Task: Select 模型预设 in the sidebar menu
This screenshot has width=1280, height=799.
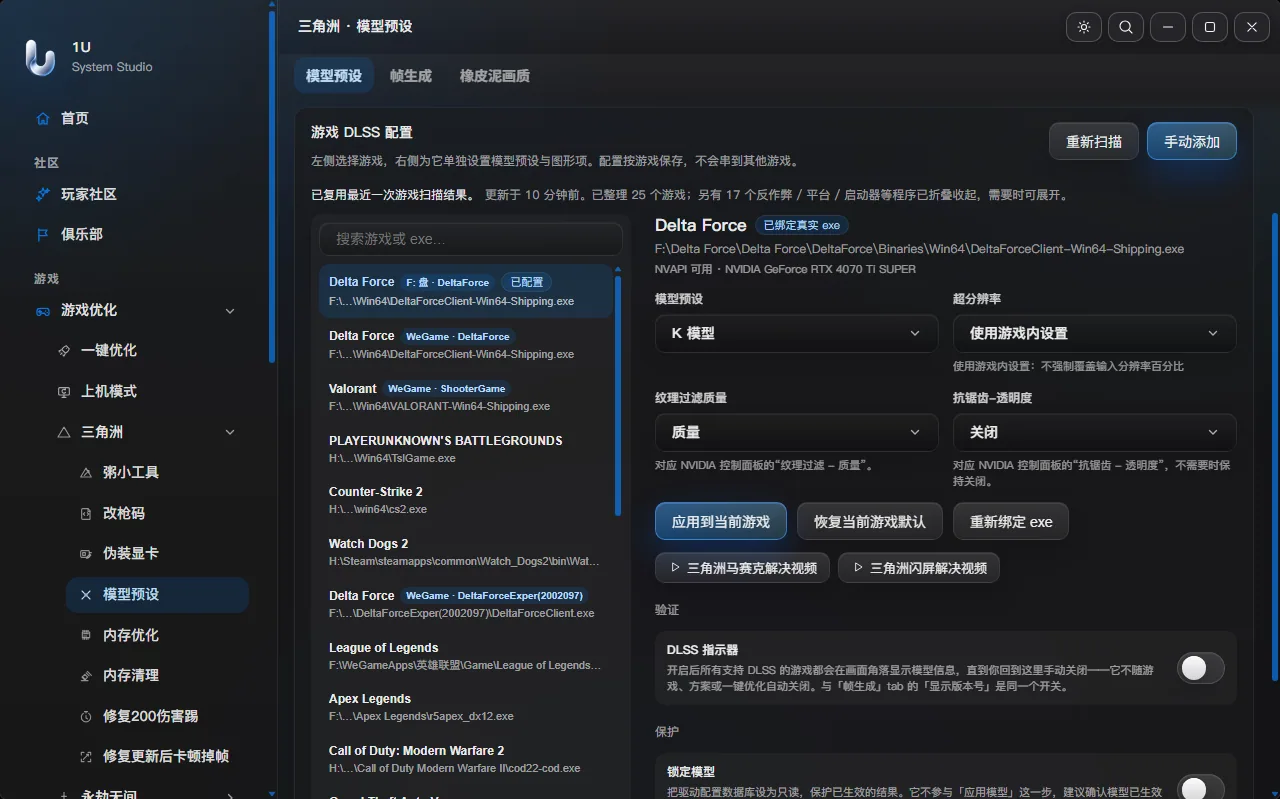Action: click(157, 594)
